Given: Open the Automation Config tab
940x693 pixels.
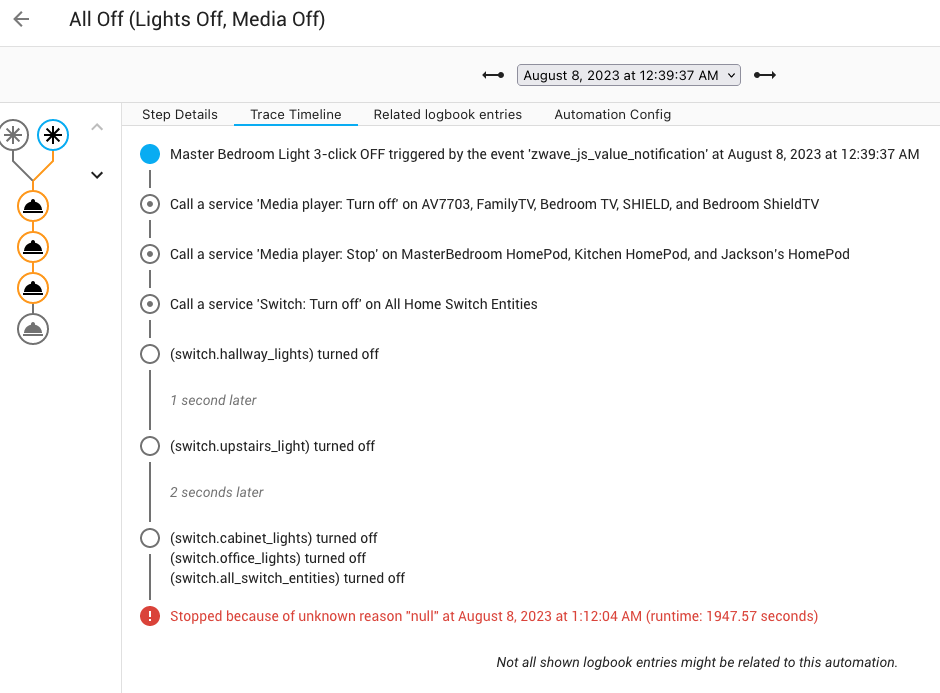Looking at the screenshot, I should (612, 114).
